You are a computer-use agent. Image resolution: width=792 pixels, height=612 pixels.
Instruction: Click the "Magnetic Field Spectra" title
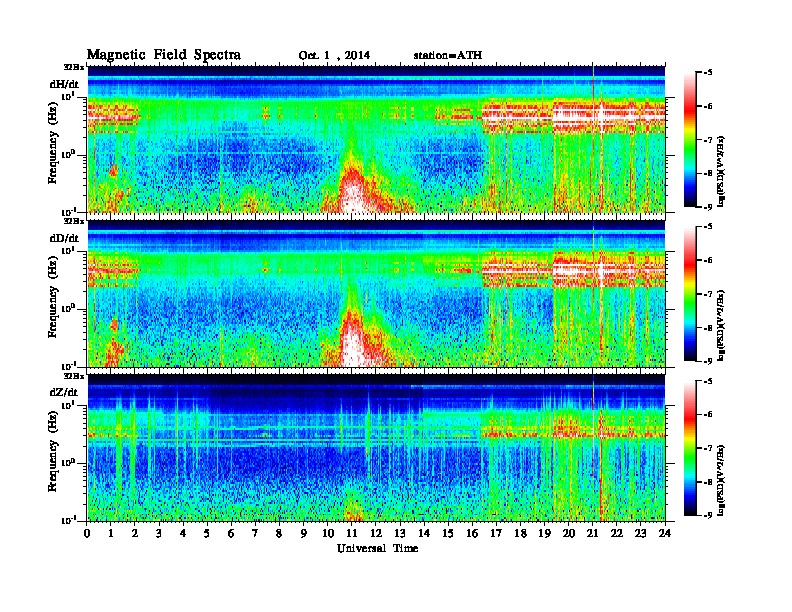point(164,55)
